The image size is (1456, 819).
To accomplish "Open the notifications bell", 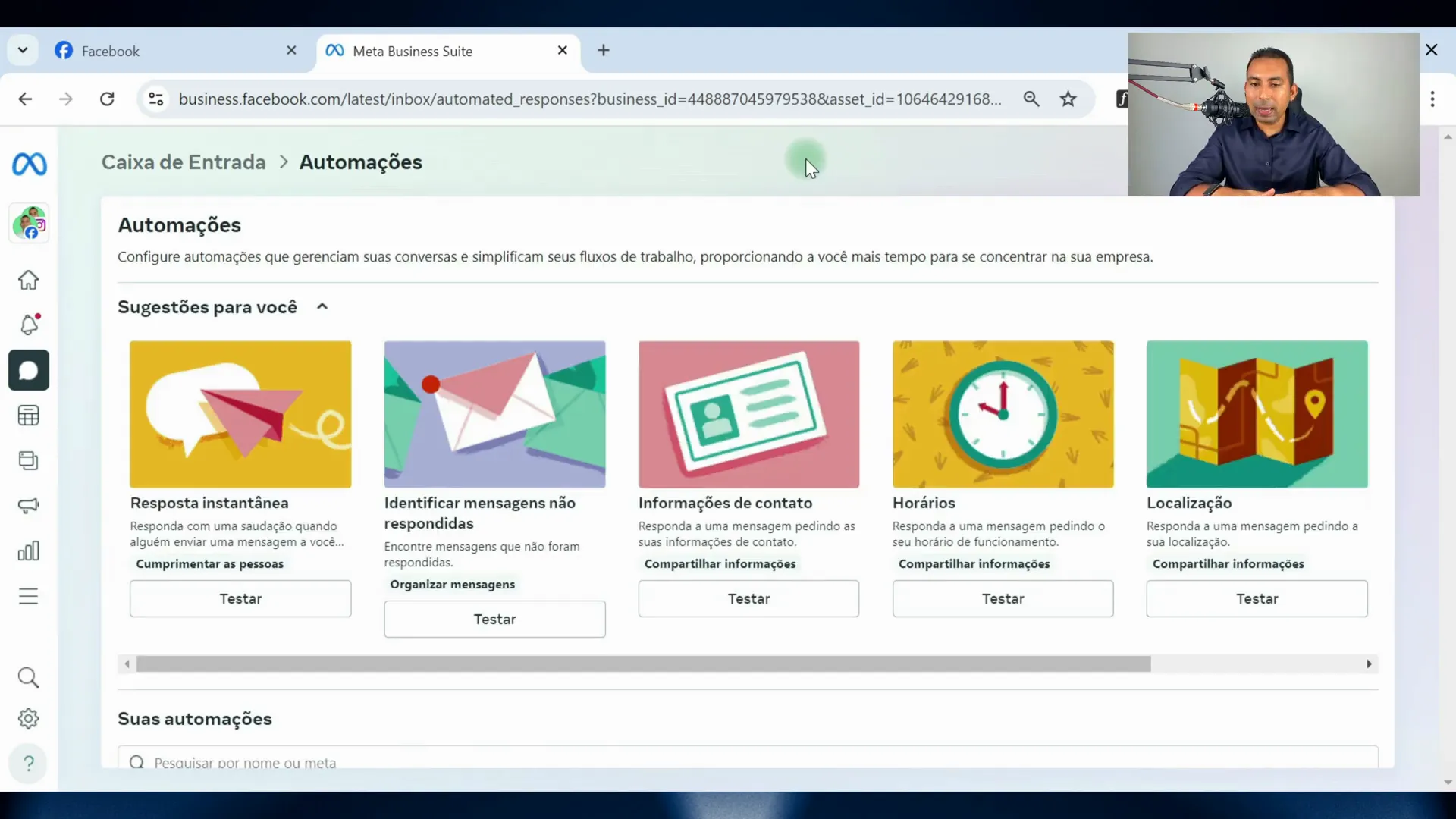I will tap(29, 325).
